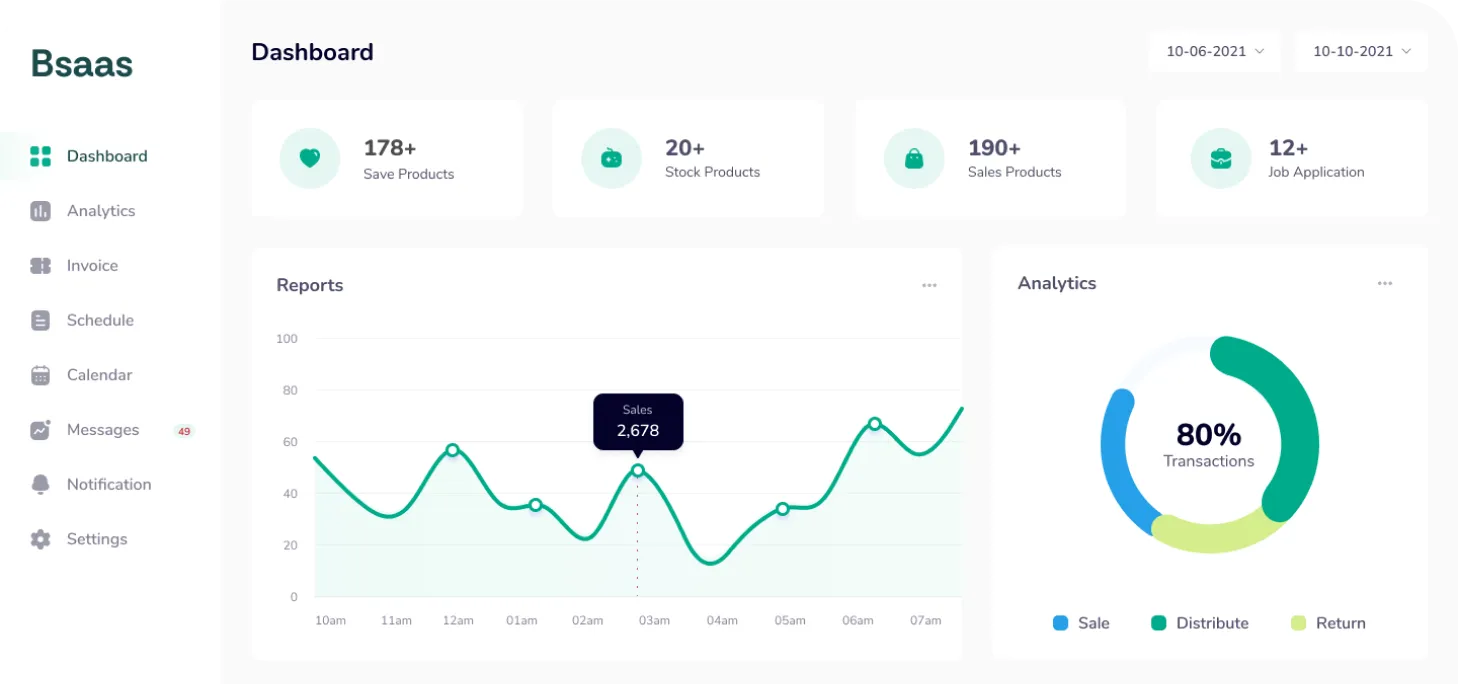Viewport: 1458px width, 684px height.
Task: Open Schedule using its list icon
Action: coord(40,320)
